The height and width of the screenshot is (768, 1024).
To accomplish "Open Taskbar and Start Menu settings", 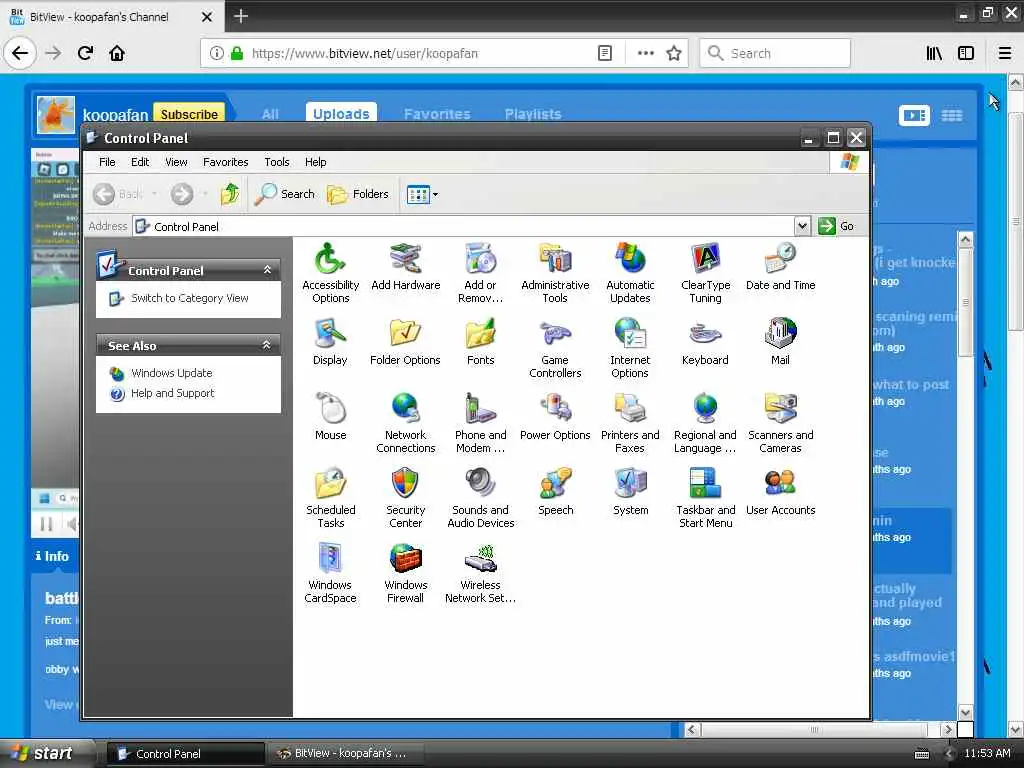I will (705, 498).
